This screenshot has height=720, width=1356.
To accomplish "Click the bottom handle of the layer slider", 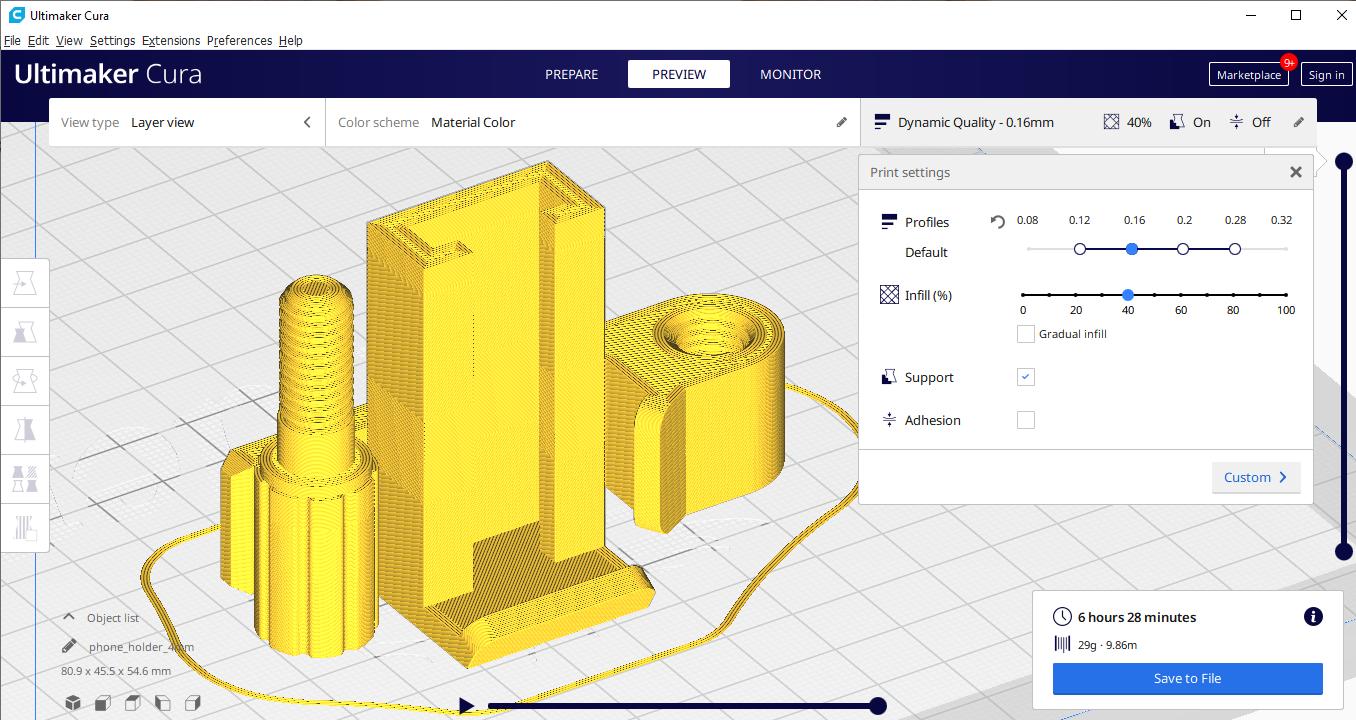I will [1344, 552].
